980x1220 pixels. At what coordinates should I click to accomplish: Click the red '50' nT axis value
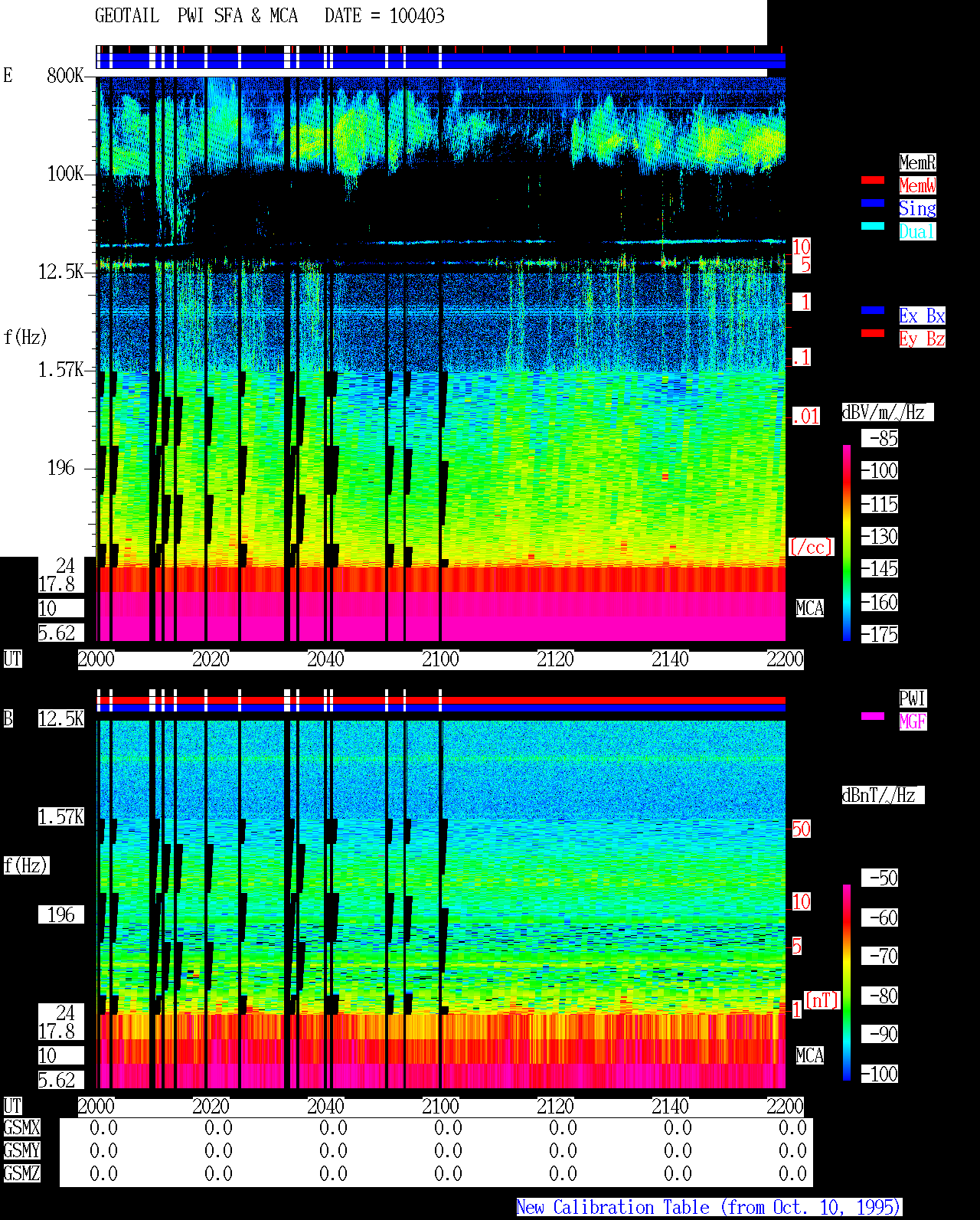801,829
